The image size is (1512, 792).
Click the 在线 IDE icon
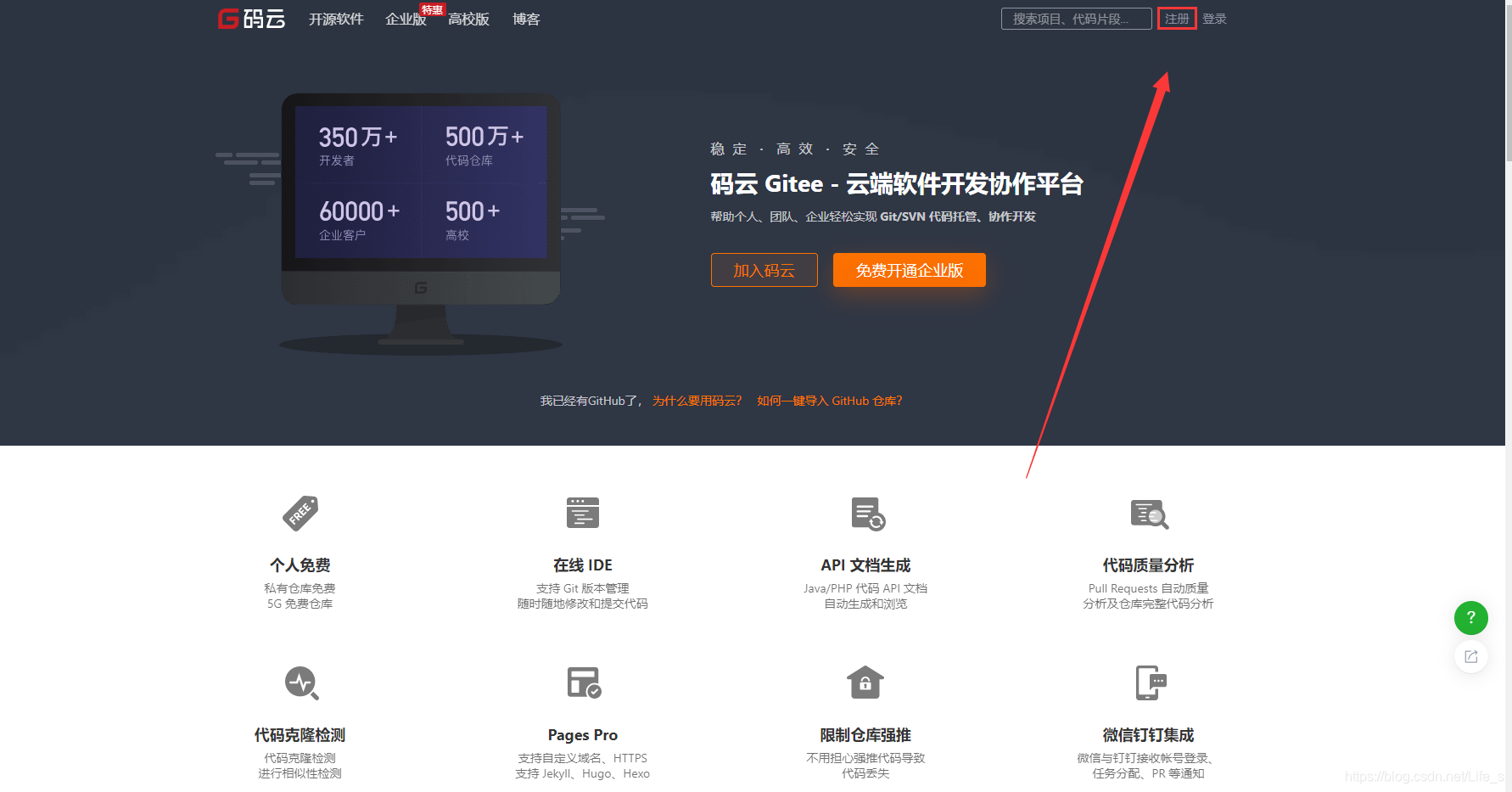pos(583,513)
